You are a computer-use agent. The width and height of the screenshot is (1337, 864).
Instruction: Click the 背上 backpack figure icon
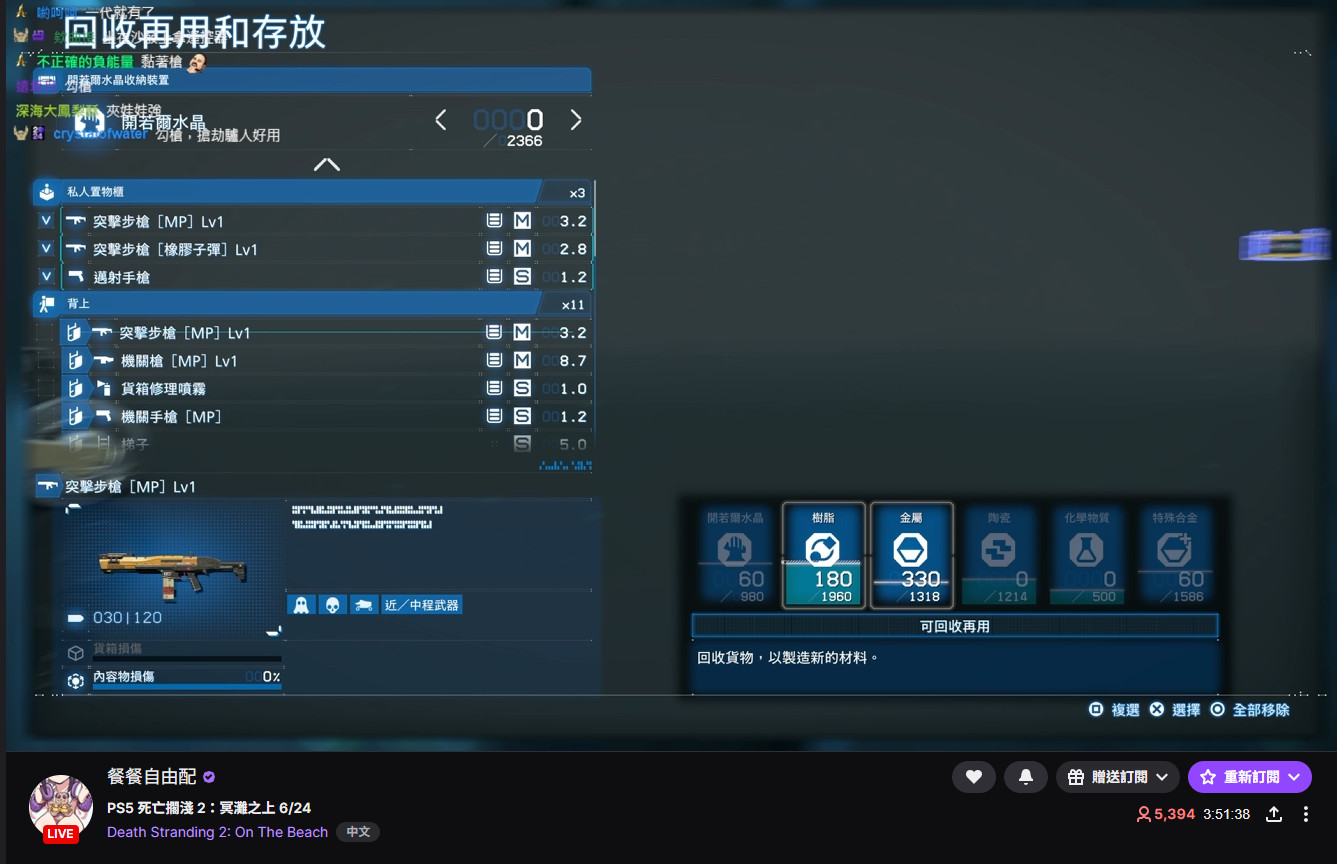46,304
